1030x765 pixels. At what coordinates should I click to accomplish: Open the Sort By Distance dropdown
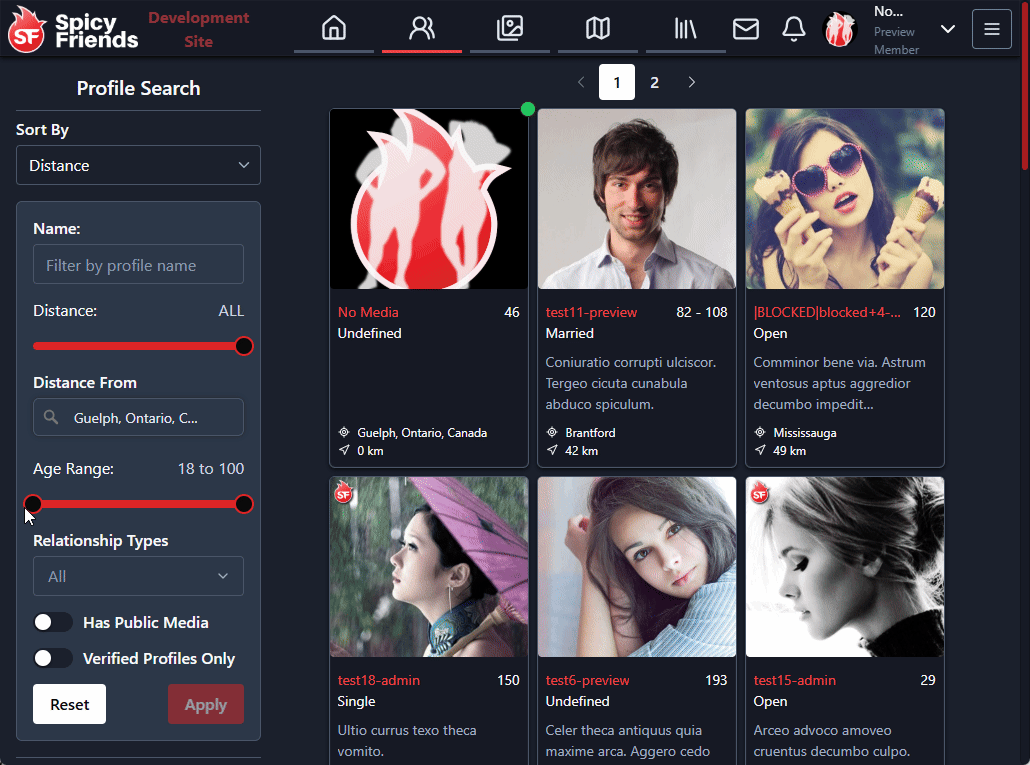pos(138,165)
